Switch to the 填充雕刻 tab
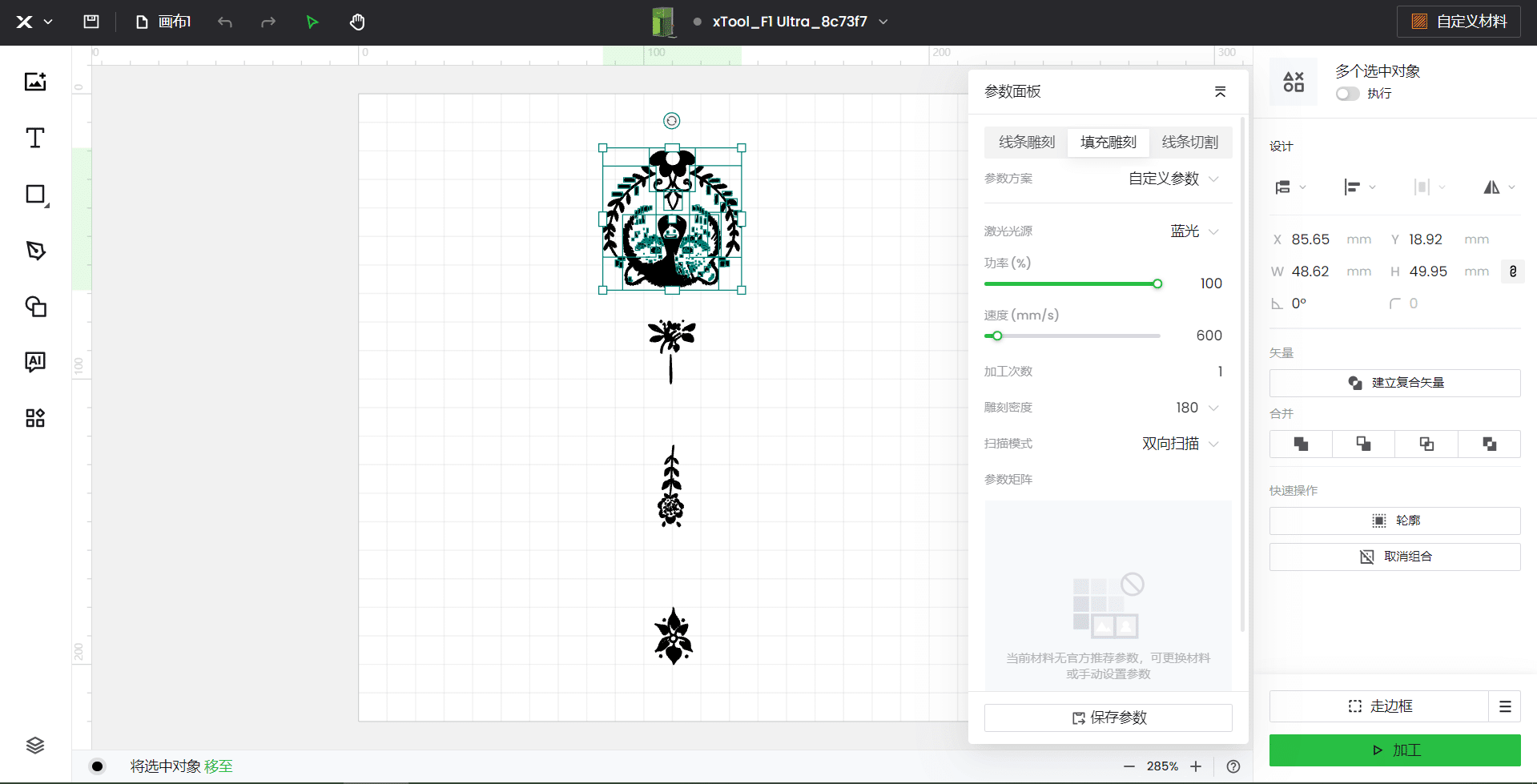 click(x=1108, y=143)
